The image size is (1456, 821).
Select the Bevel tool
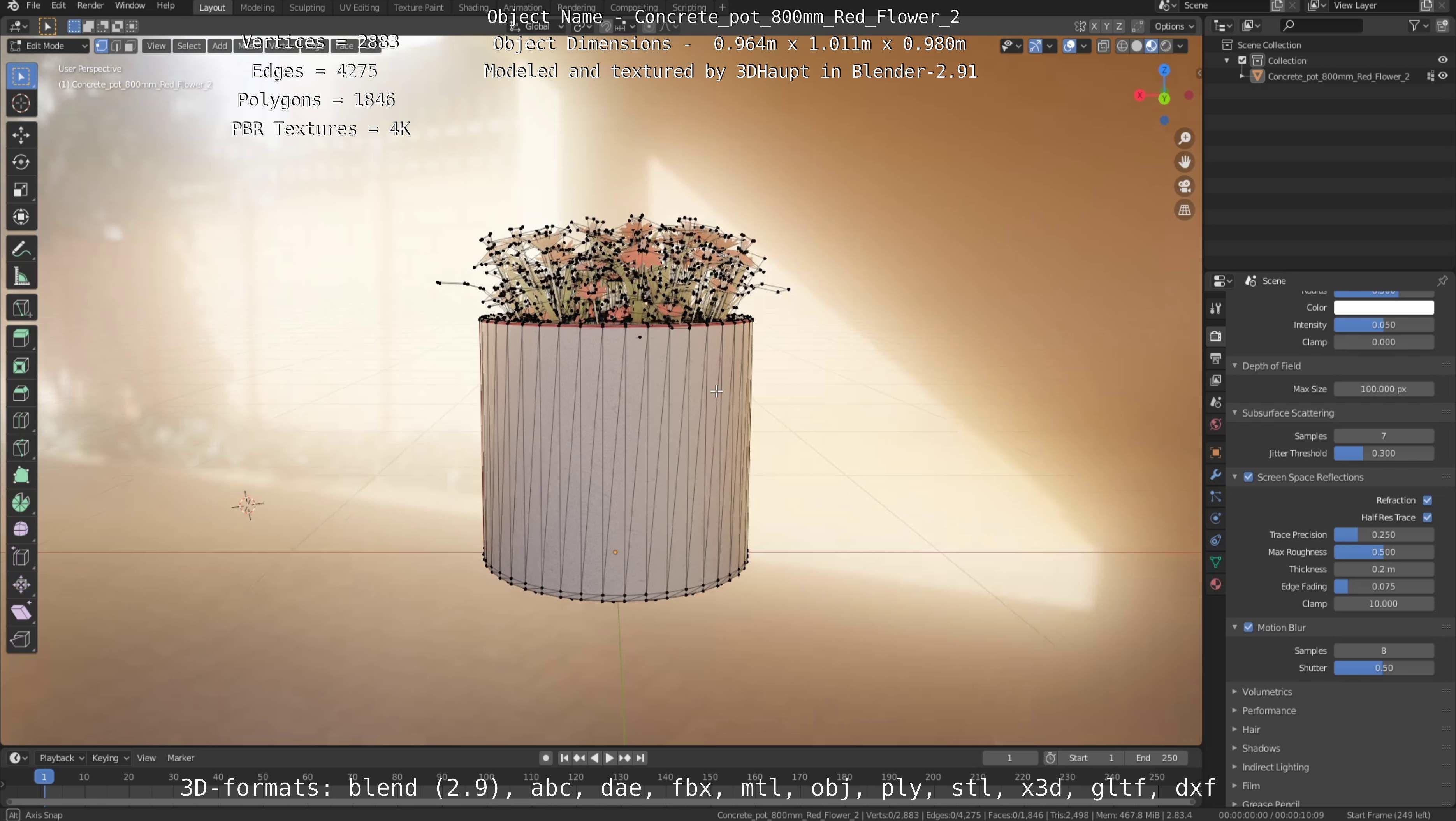21,393
